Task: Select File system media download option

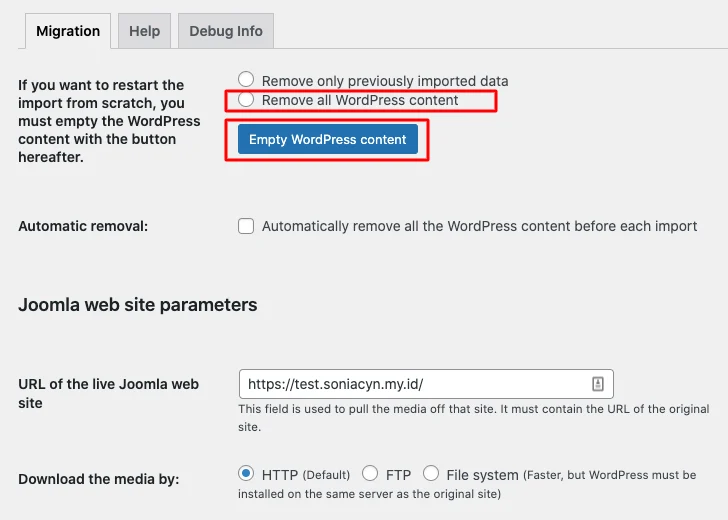Action: pyautogui.click(x=431, y=474)
